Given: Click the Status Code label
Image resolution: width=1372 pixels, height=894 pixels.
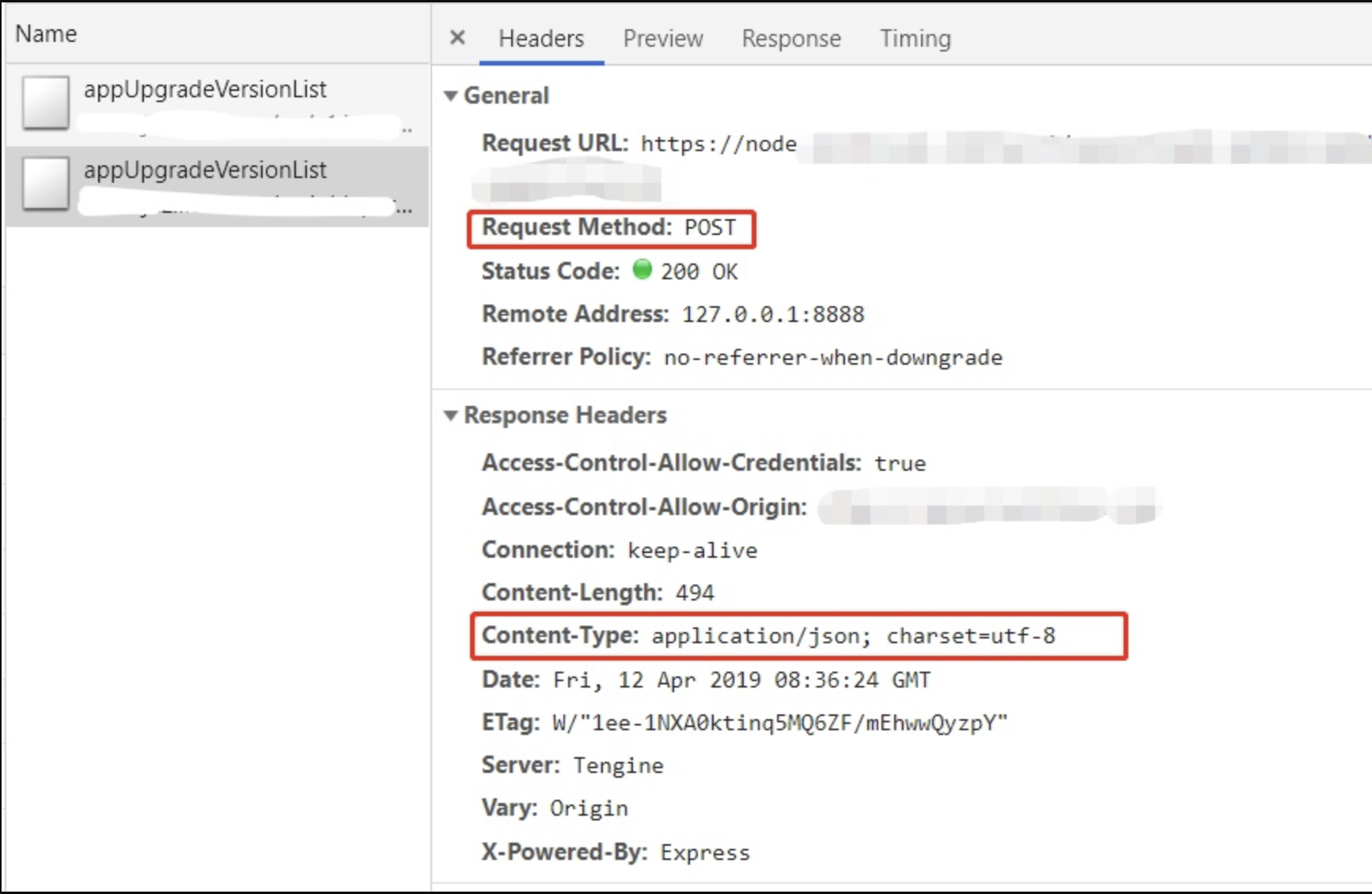Looking at the screenshot, I should 551,271.
